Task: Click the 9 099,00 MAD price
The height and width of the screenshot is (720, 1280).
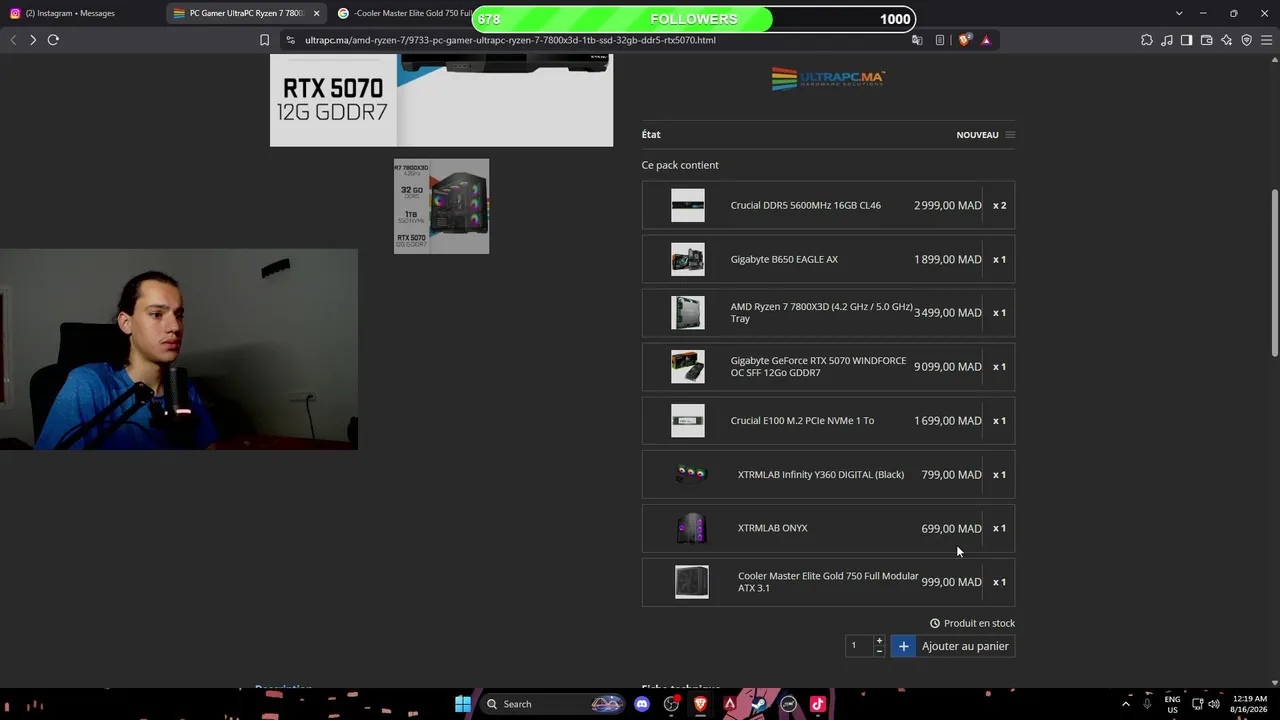Action: click(x=948, y=367)
